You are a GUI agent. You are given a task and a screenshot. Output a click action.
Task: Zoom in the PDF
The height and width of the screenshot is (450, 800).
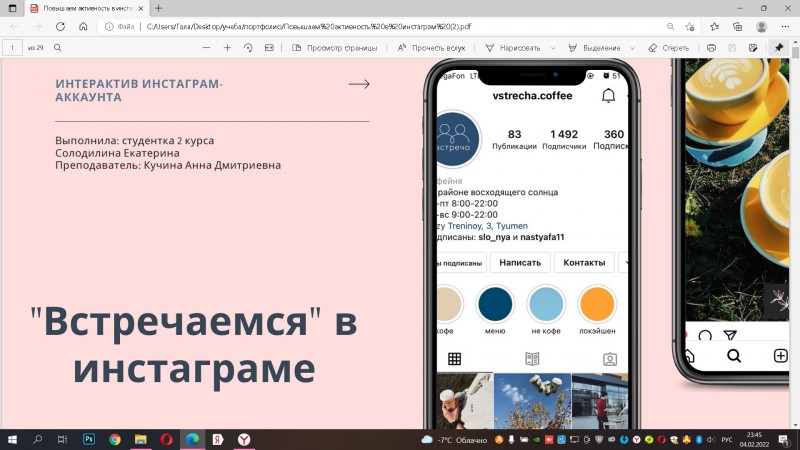[227, 47]
